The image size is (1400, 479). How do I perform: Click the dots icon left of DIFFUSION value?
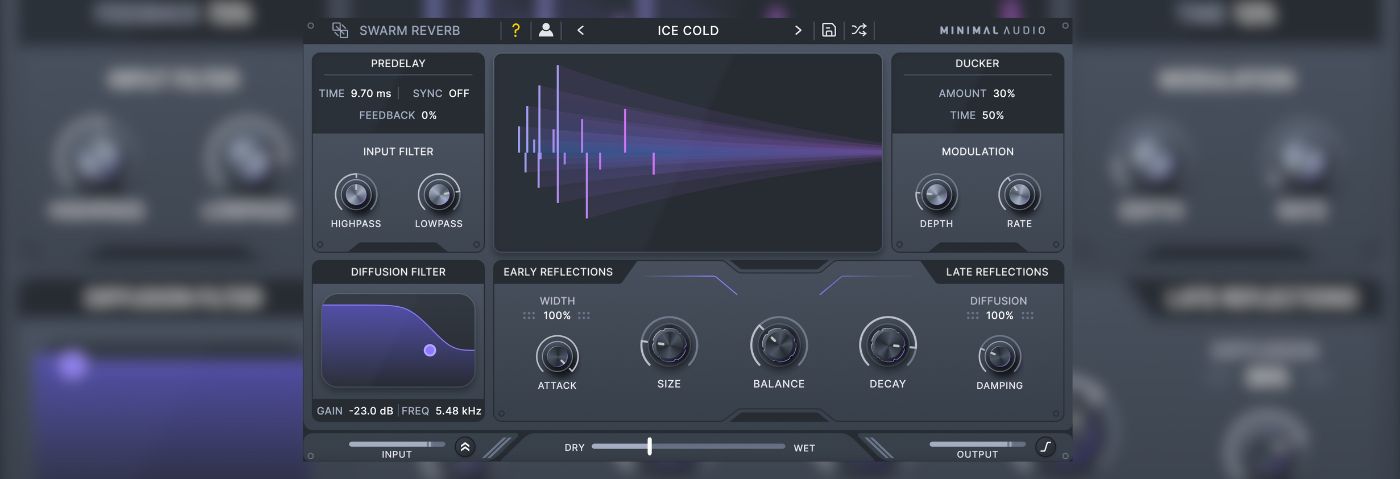coord(973,316)
